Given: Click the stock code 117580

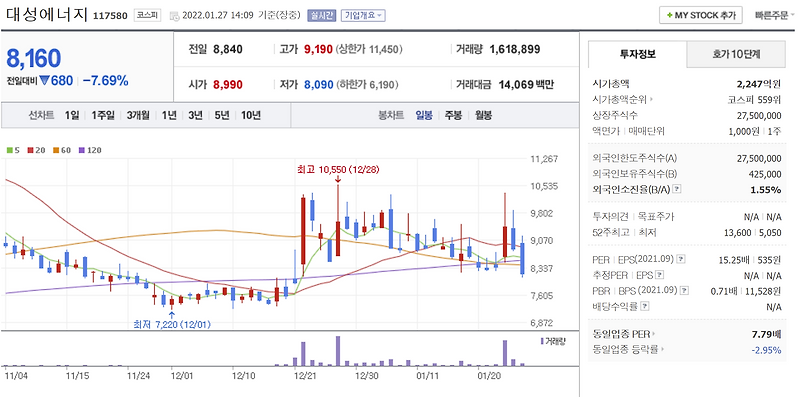Looking at the screenshot, I should [x=111, y=16].
